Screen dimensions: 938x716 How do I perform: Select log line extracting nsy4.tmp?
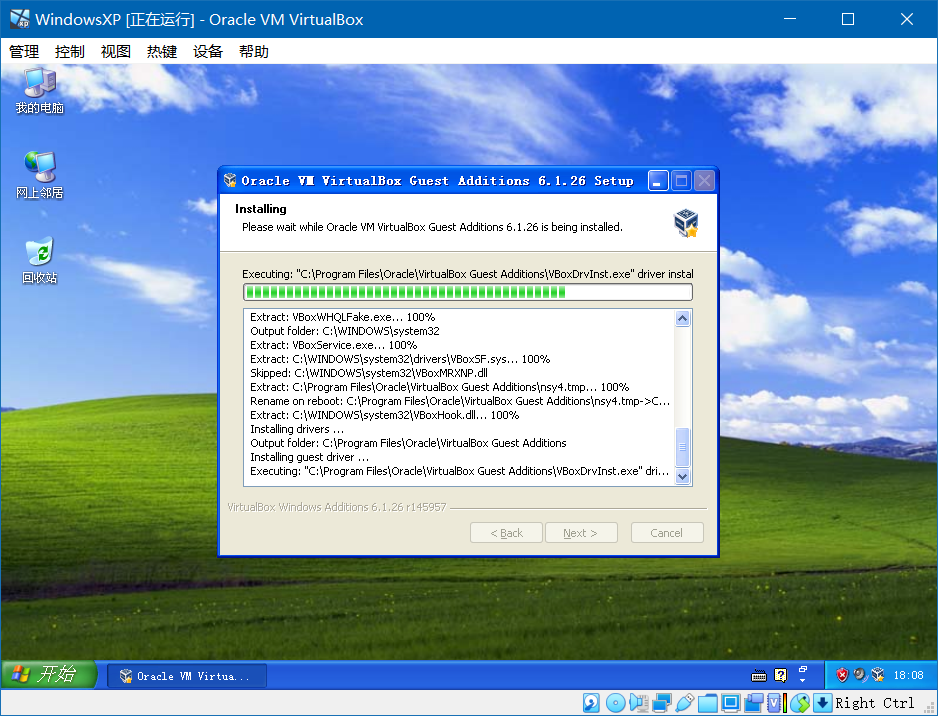(x=439, y=387)
